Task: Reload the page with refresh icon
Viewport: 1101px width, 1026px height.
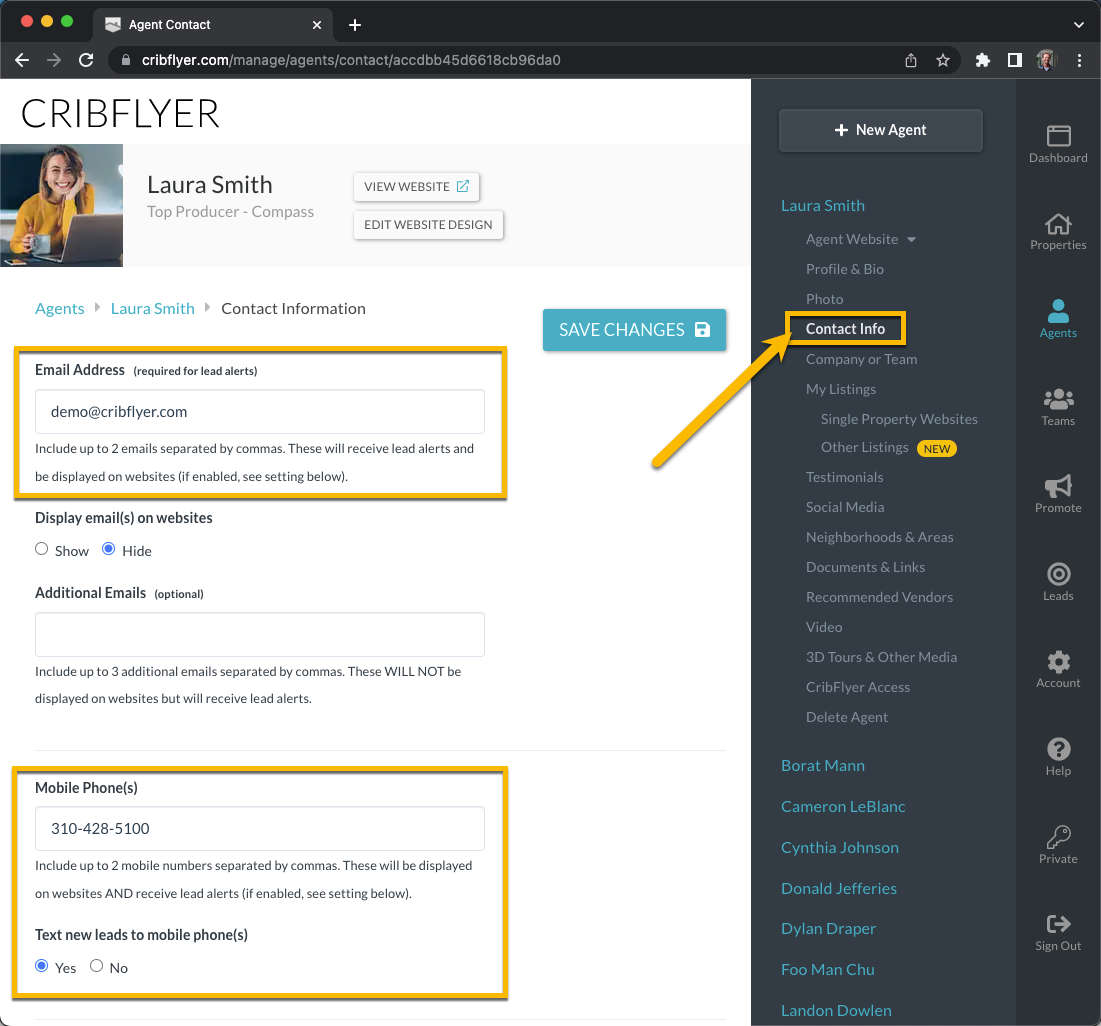Action: tap(86, 60)
